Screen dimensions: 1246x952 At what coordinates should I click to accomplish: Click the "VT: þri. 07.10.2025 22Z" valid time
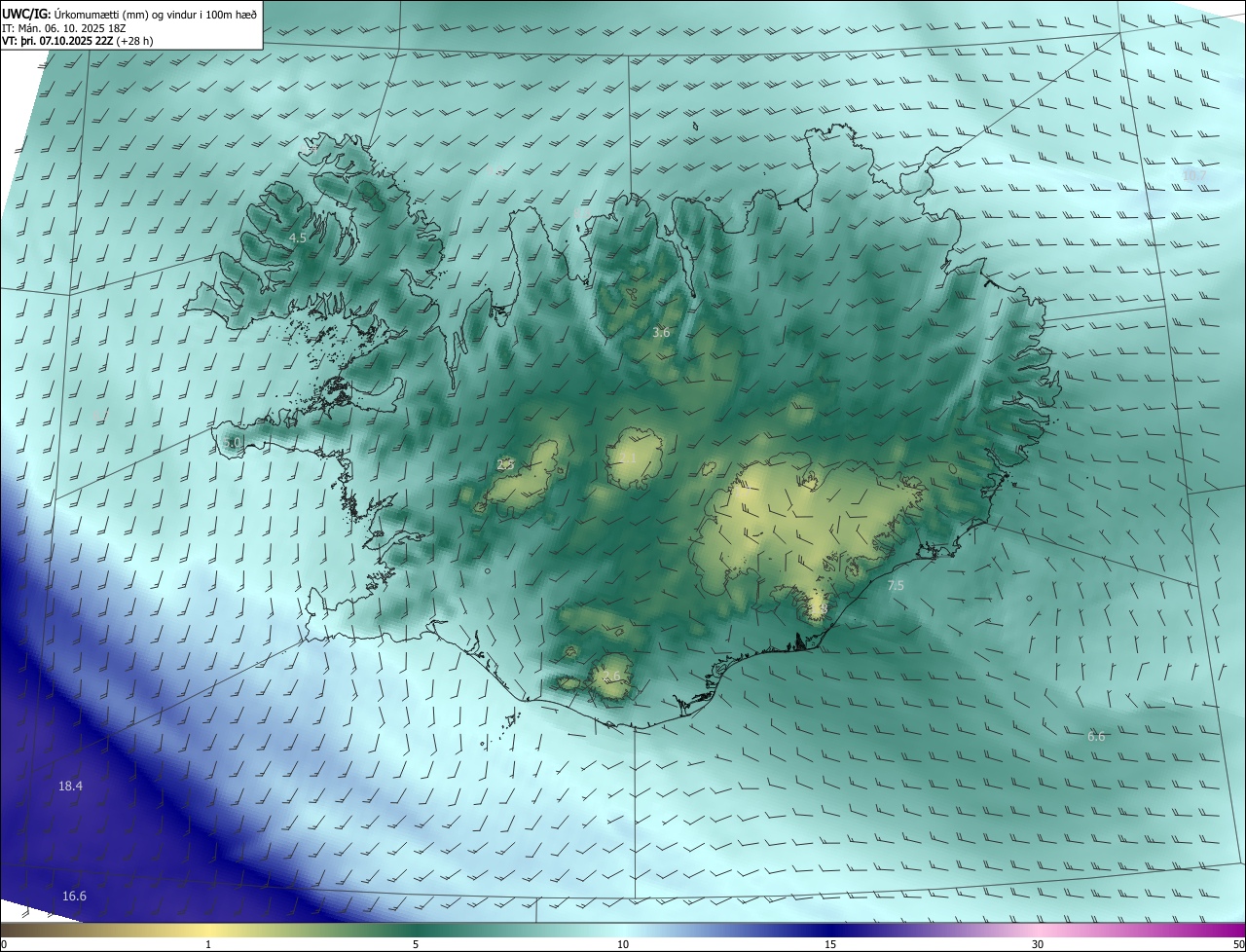pos(57,41)
